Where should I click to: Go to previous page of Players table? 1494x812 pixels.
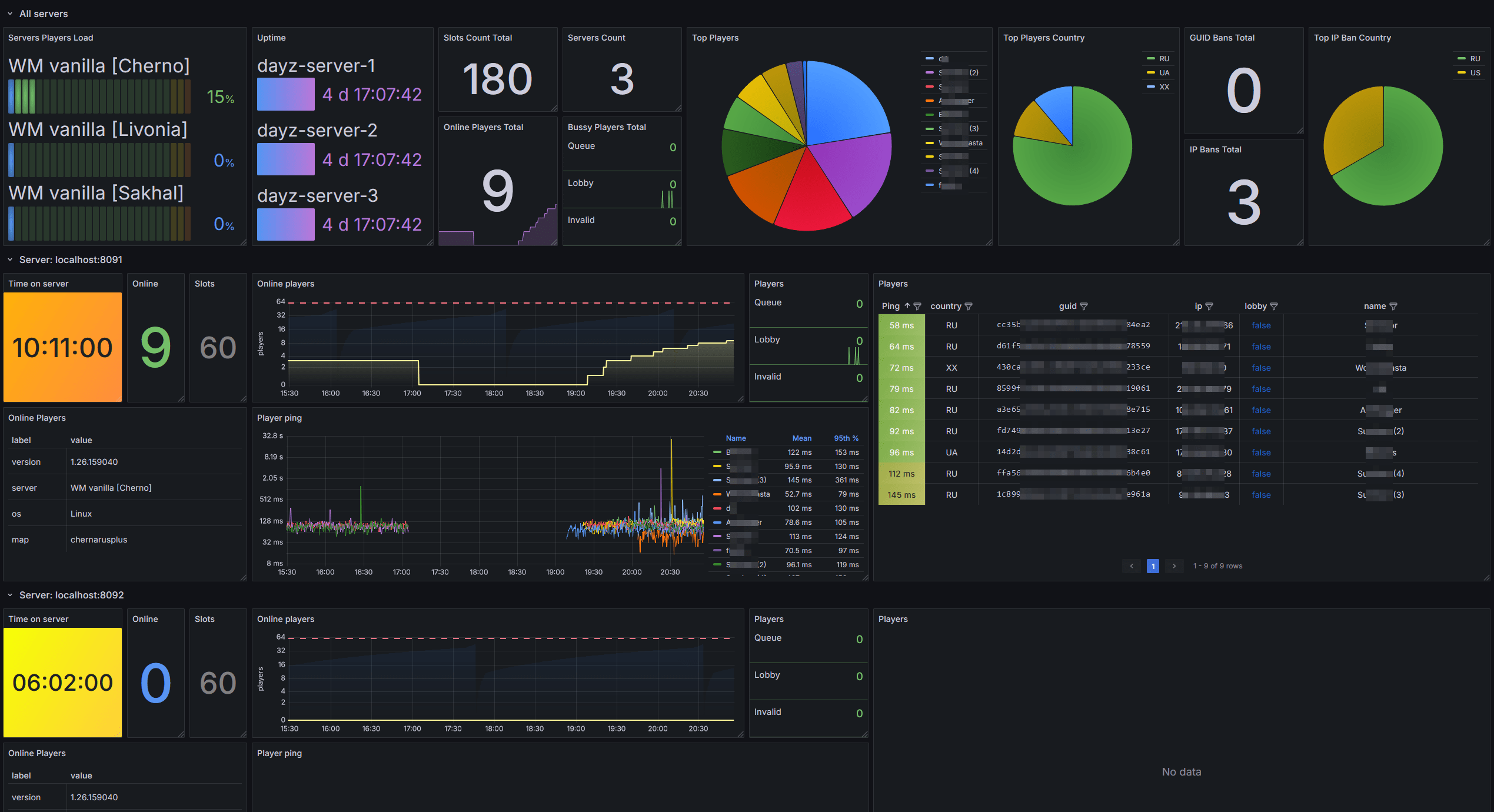tap(1131, 566)
